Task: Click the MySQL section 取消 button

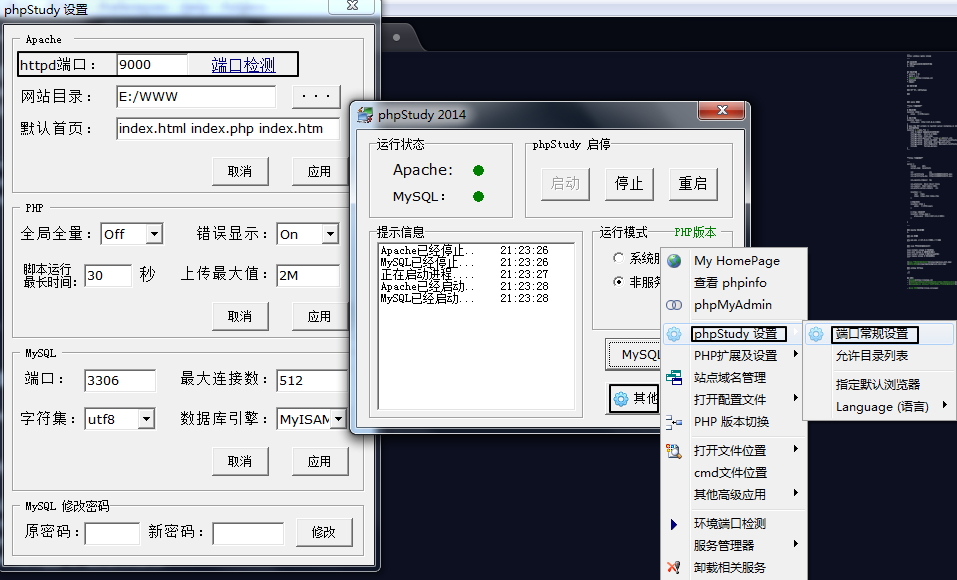Action: point(240,462)
